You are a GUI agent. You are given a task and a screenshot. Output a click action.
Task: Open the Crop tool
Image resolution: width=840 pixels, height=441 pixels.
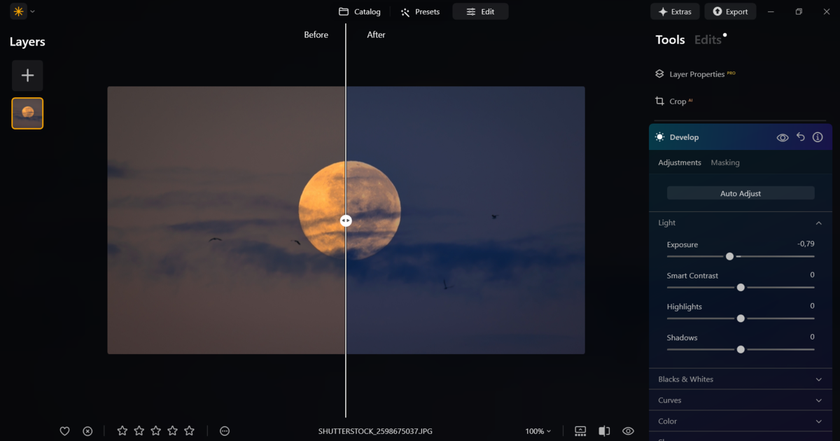tap(673, 101)
